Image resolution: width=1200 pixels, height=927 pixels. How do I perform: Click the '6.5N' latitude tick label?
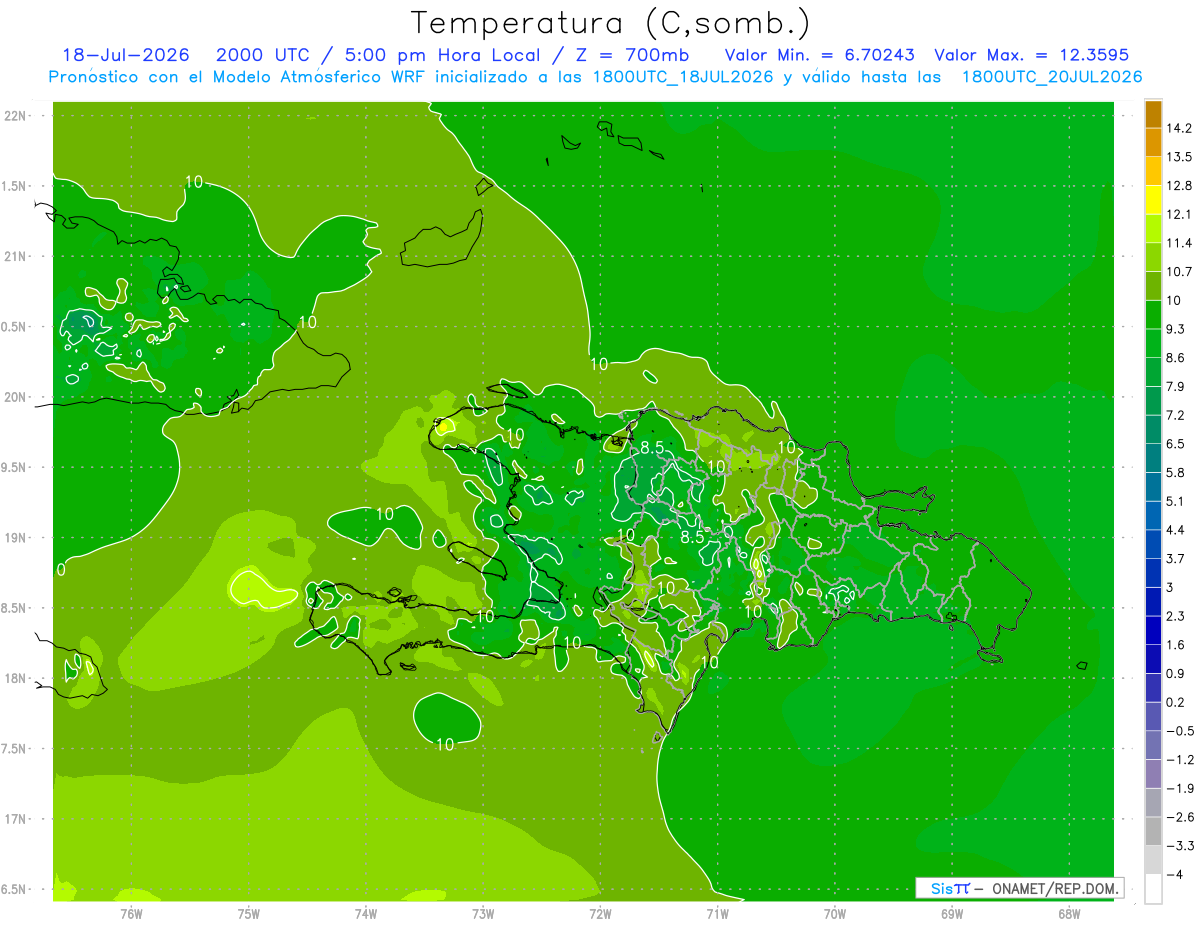(15, 889)
